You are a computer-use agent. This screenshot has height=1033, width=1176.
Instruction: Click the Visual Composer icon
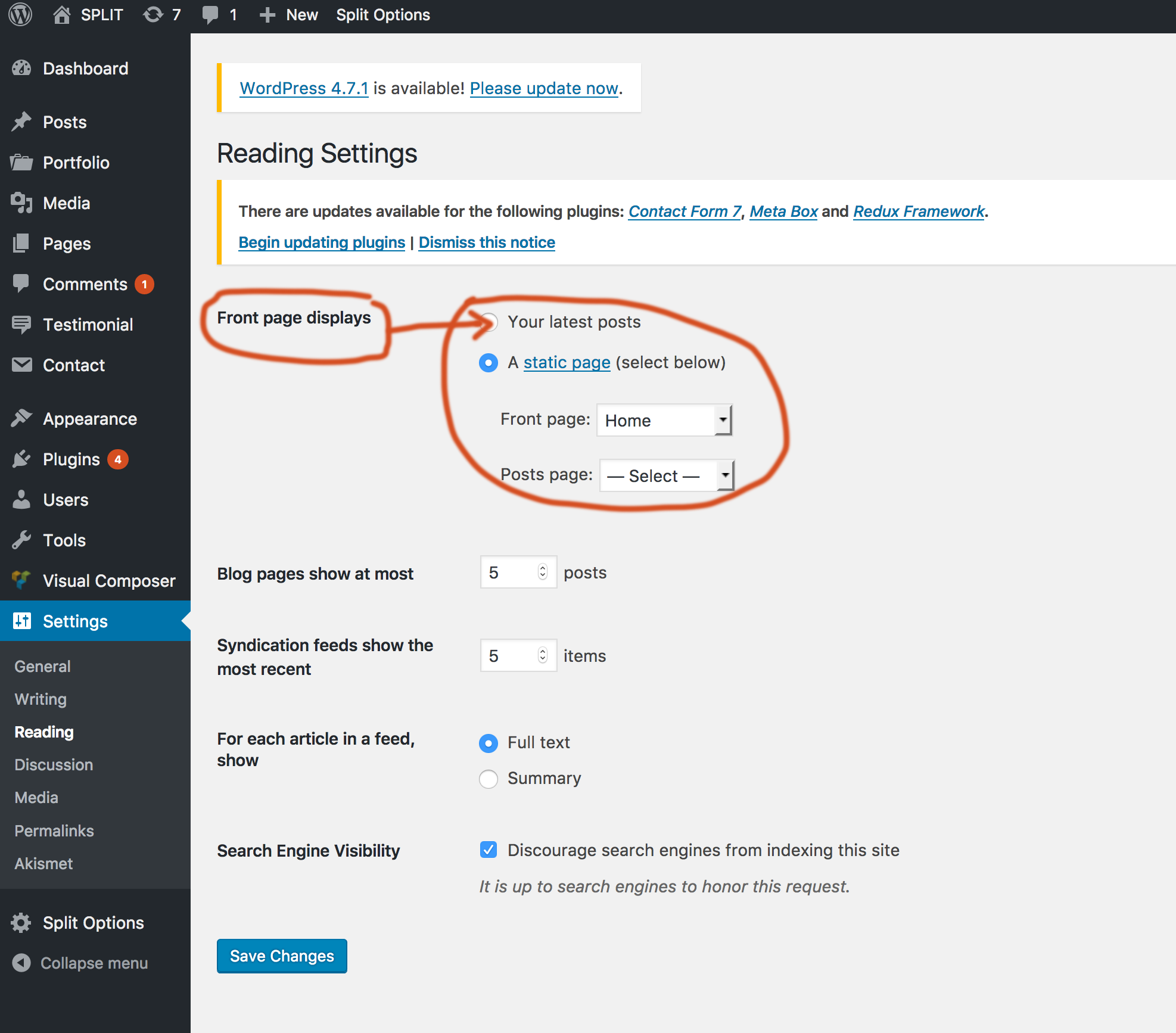click(x=21, y=581)
